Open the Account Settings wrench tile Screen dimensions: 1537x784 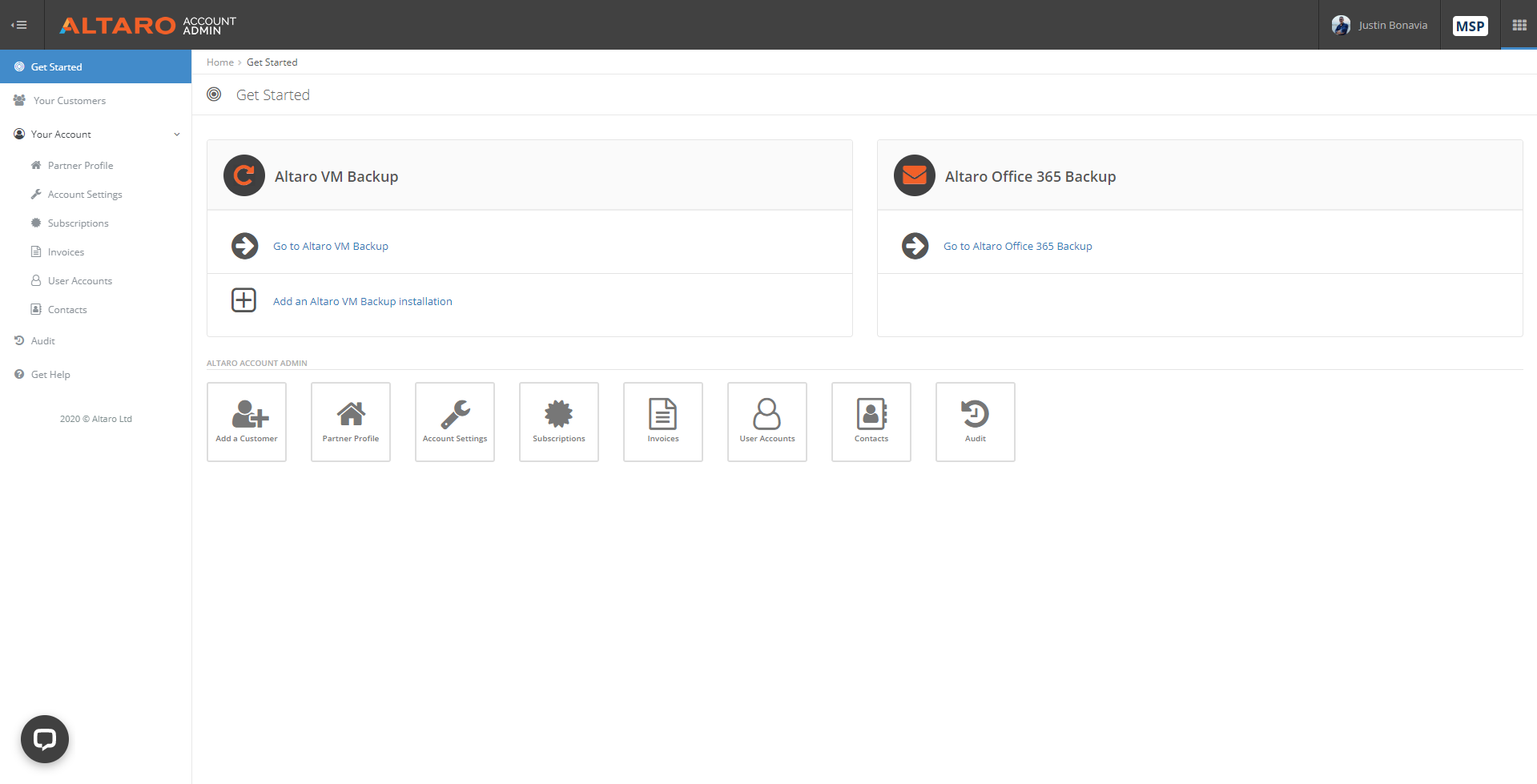click(x=455, y=422)
